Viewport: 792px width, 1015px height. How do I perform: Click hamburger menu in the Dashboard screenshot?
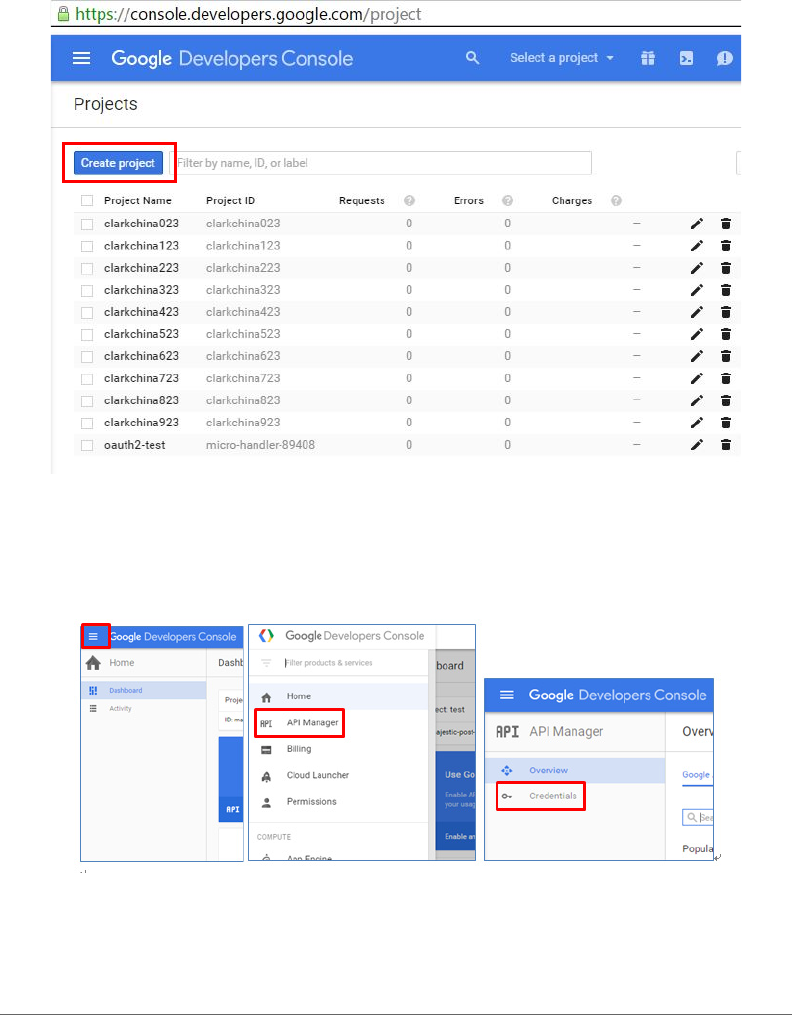[x=94, y=637]
